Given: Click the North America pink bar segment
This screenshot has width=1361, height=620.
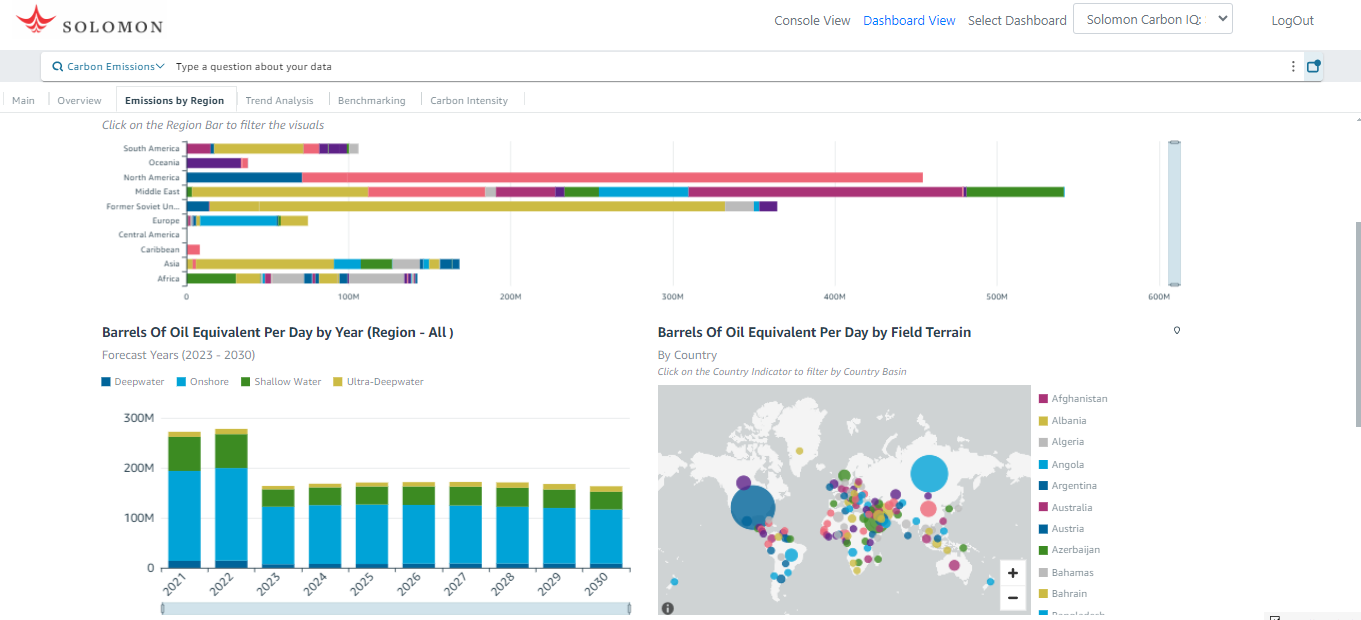Looking at the screenshot, I should point(612,177).
